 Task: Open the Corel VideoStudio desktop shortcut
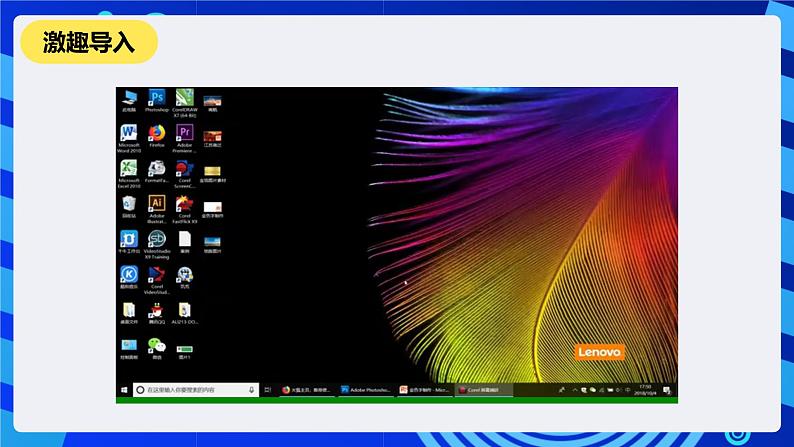pyautogui.click(x=157, y=280)
